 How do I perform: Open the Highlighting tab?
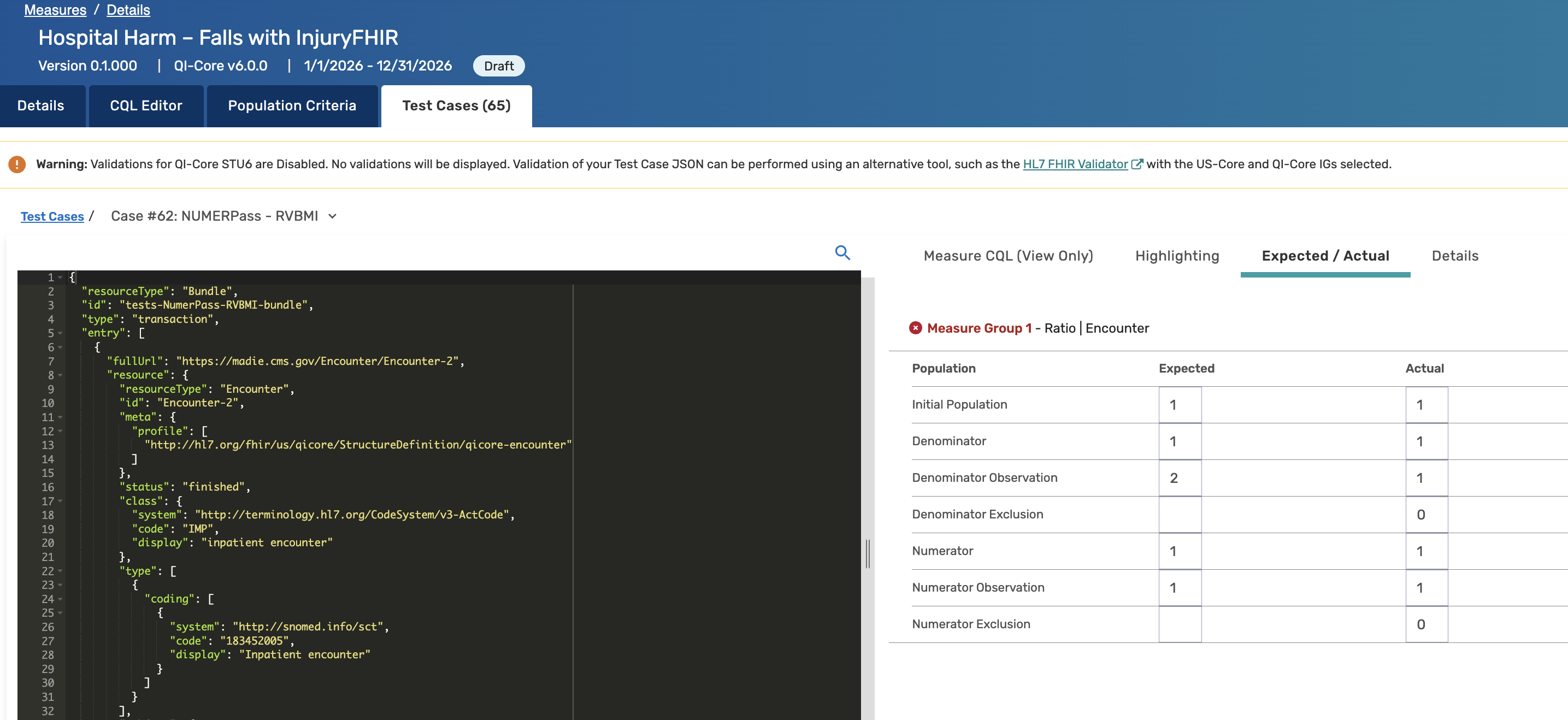coord(1177,256)
